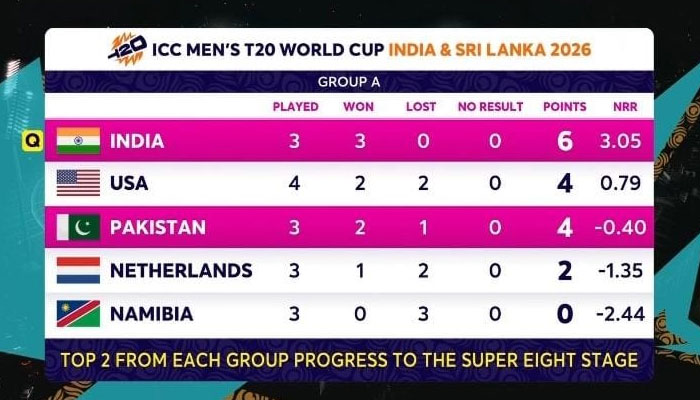Click the NO RESULT column header

490,107
